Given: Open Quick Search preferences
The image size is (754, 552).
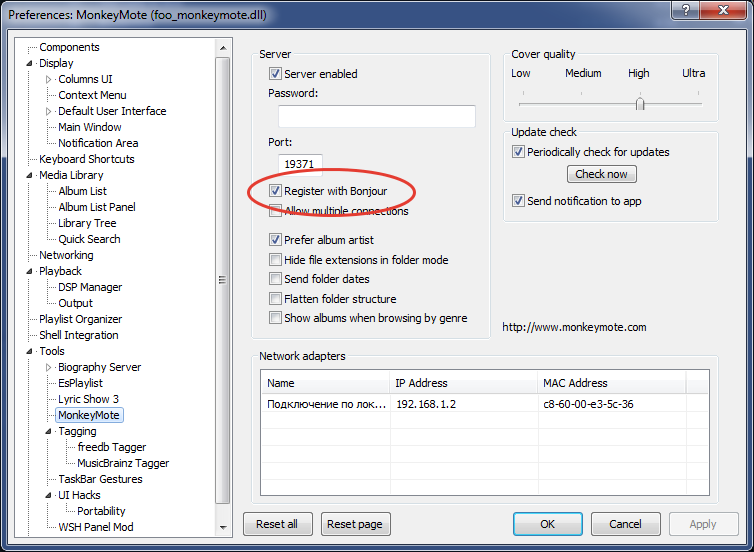Looking at the screenshot, I should click(89, 239).
